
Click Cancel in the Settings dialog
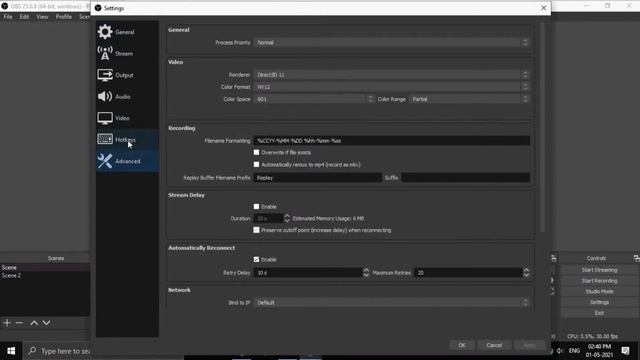point(494,345)
